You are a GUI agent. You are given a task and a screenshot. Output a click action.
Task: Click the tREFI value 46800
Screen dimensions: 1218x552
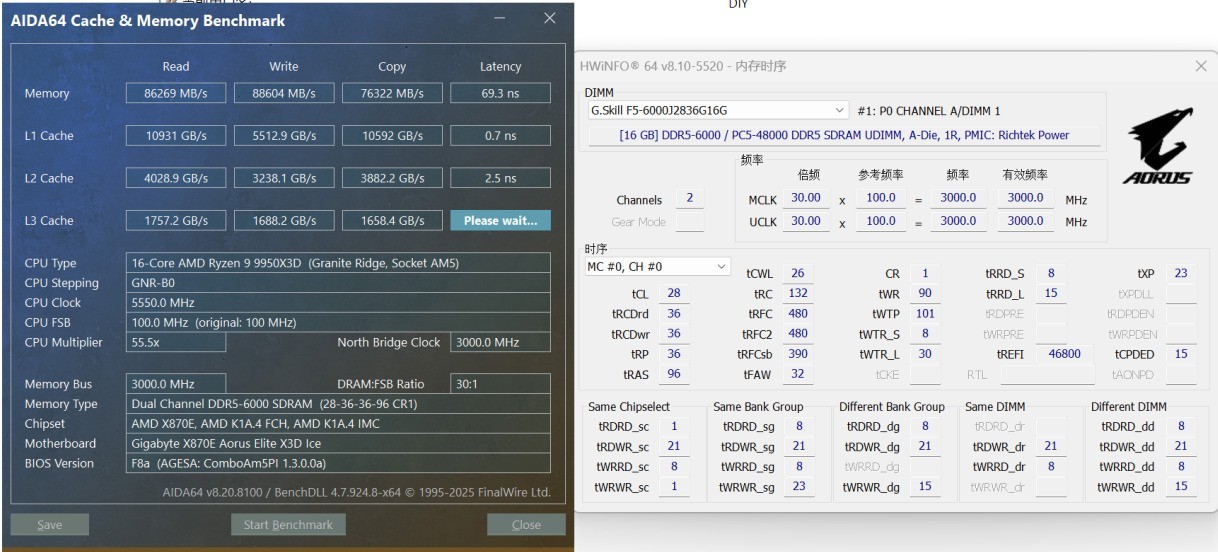(1064, 354)
